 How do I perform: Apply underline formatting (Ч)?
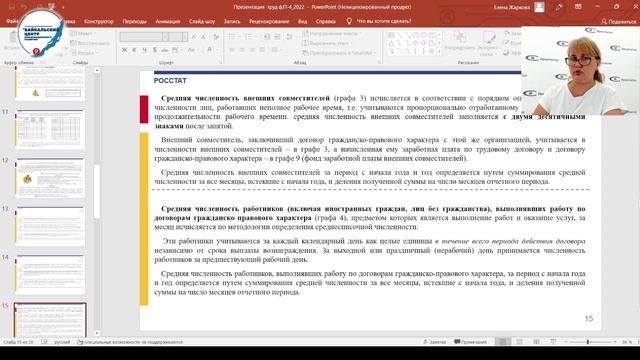144,50
